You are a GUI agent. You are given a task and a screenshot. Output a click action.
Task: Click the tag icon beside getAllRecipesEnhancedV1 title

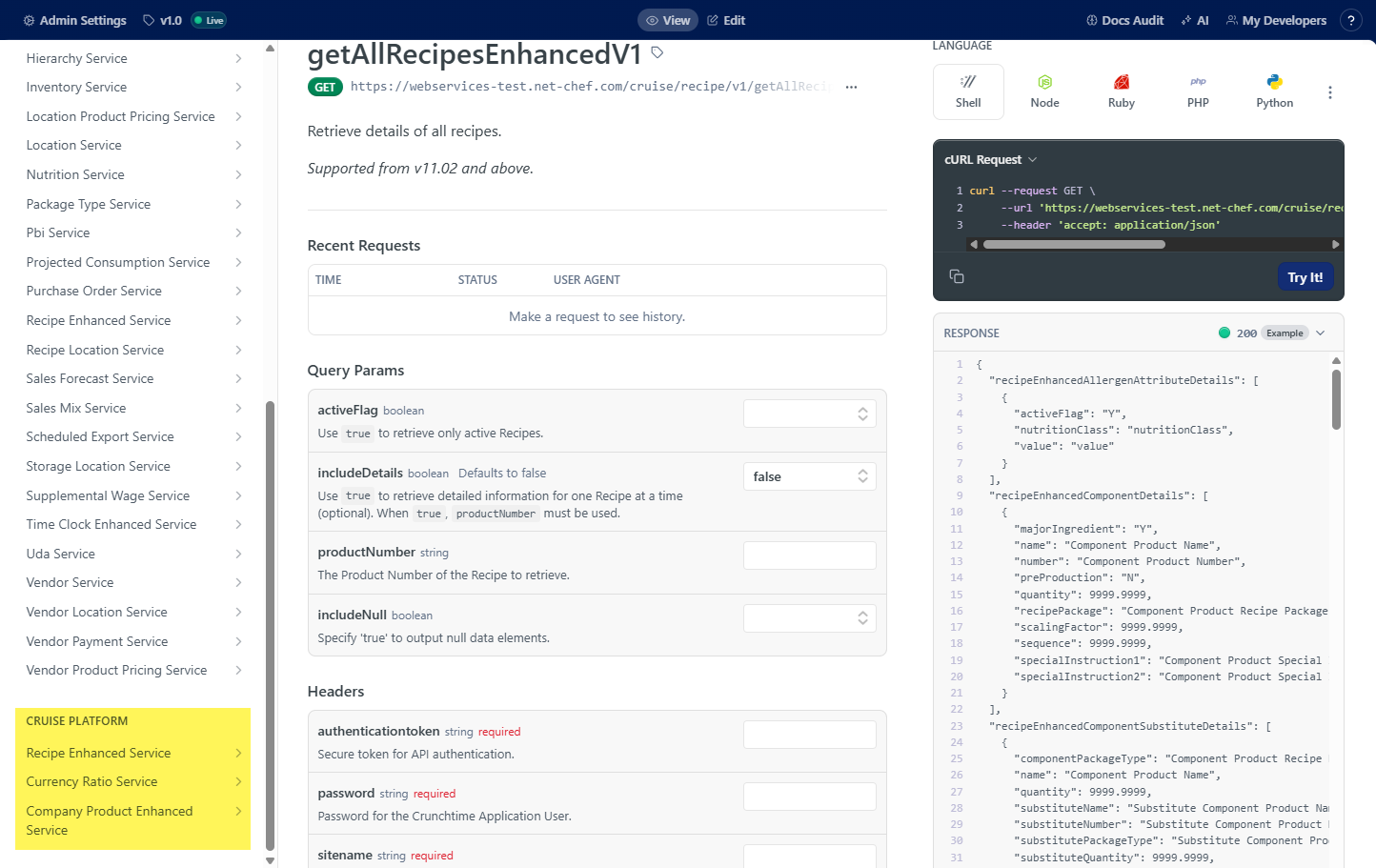(657, 52)
